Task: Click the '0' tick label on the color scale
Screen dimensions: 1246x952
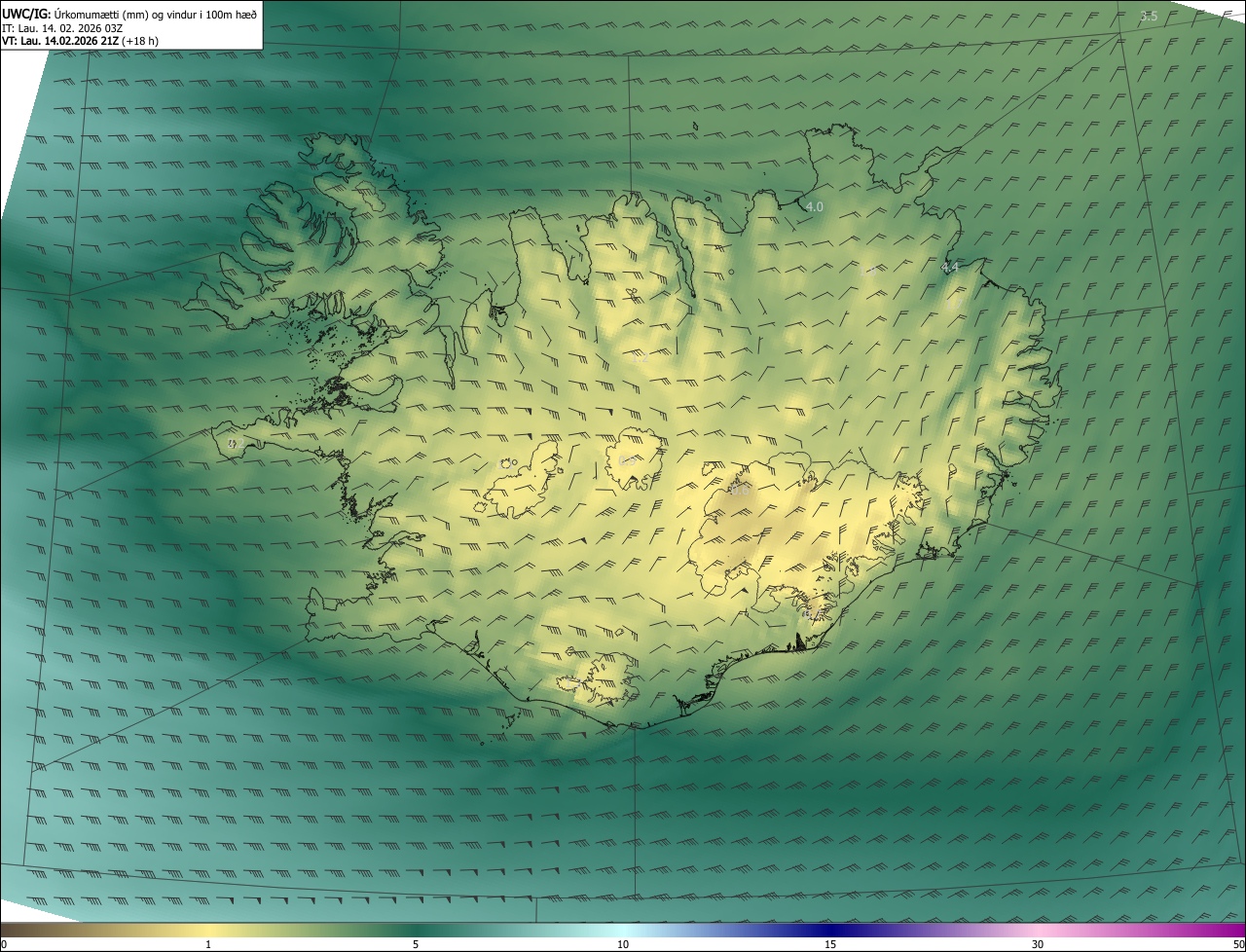Action: tap(4, 944)
